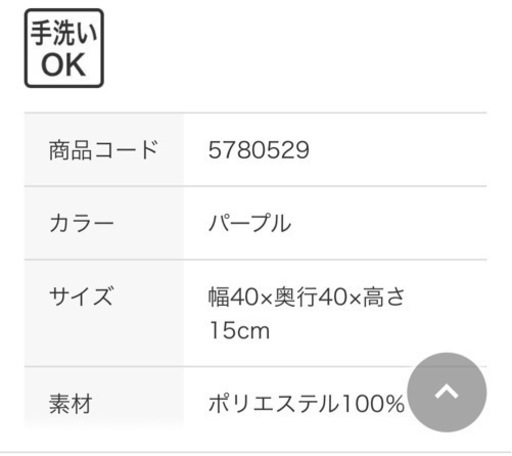Tap the size table row
The image size is (512, 456).
coord(256,313)
